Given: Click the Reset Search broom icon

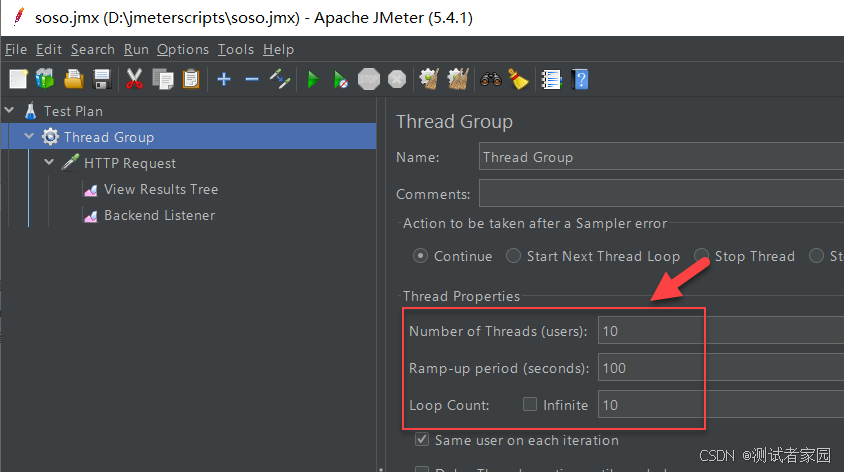Looking at the screenshot, I should pyautogui.click(x=518, y=79).
